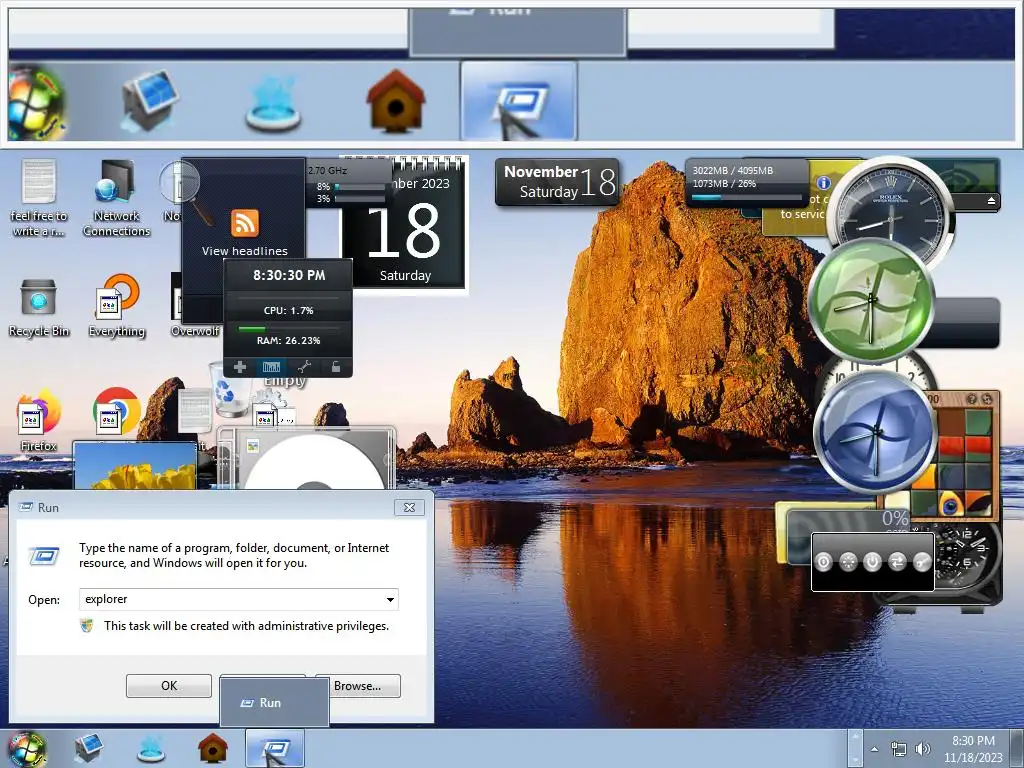Expand the Open combo box dropdown arrow
Viewport: 1024px width, 768px height.
390,600
